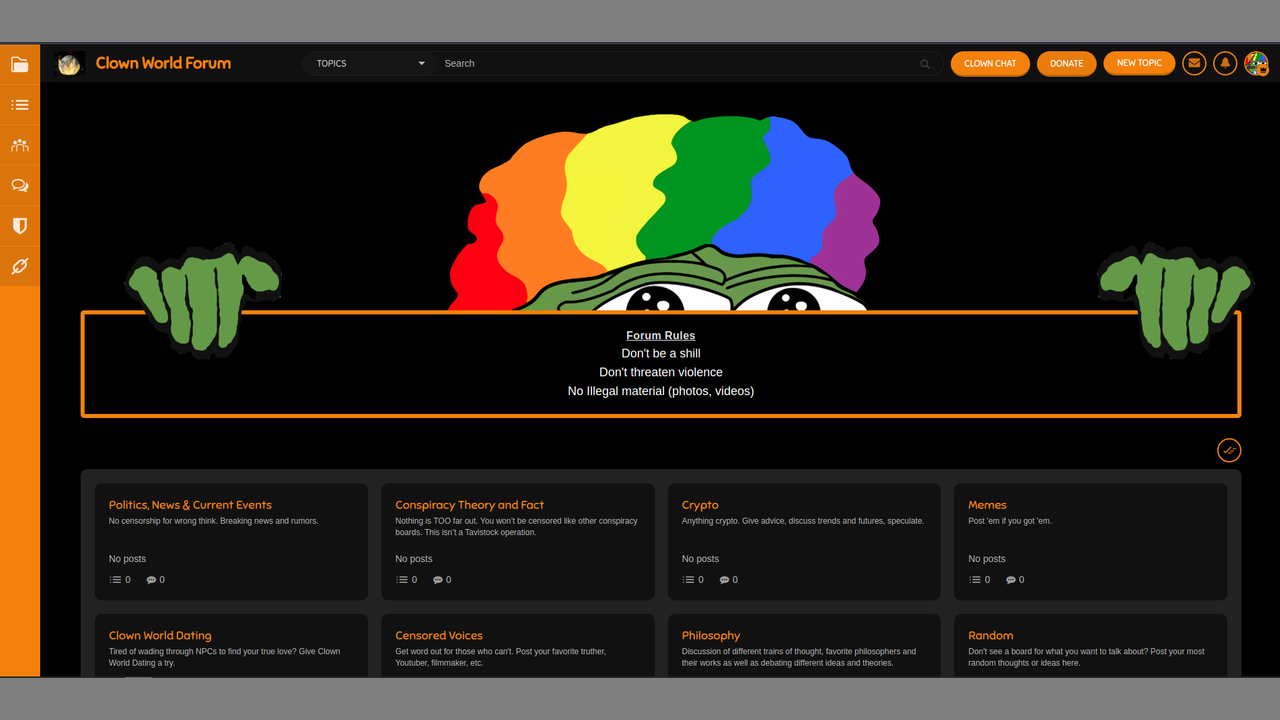Toggle the round collapse button above the boards
The width and height of the screenshot is (1280, 720).
click(1229, 450)
